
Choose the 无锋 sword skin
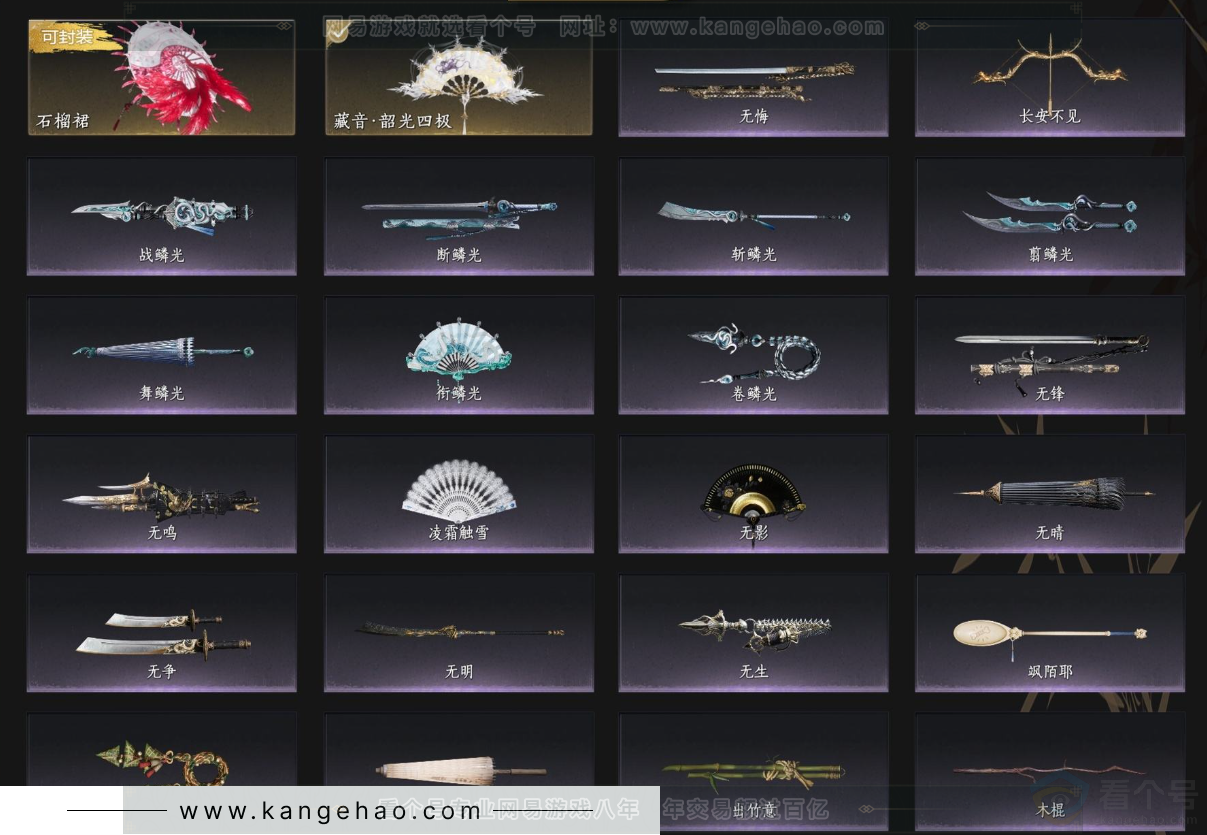1050,354
